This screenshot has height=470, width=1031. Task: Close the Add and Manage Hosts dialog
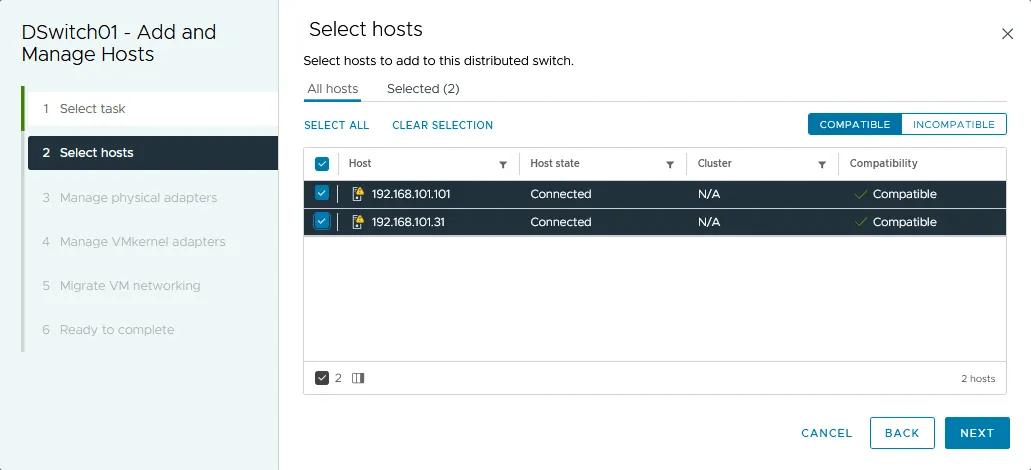tap(1007, 34)
